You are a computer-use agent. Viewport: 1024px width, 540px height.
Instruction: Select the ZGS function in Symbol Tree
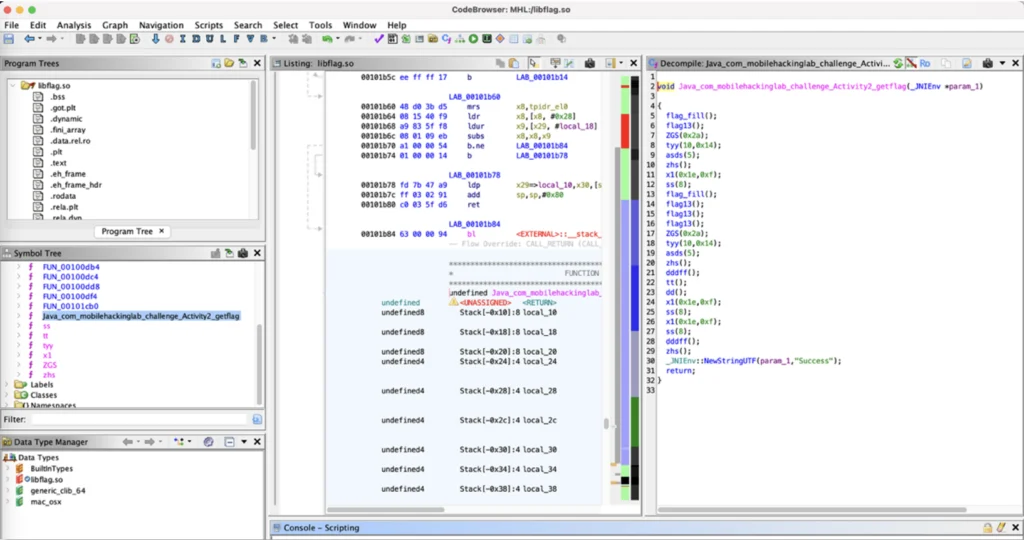coord(50,365)
